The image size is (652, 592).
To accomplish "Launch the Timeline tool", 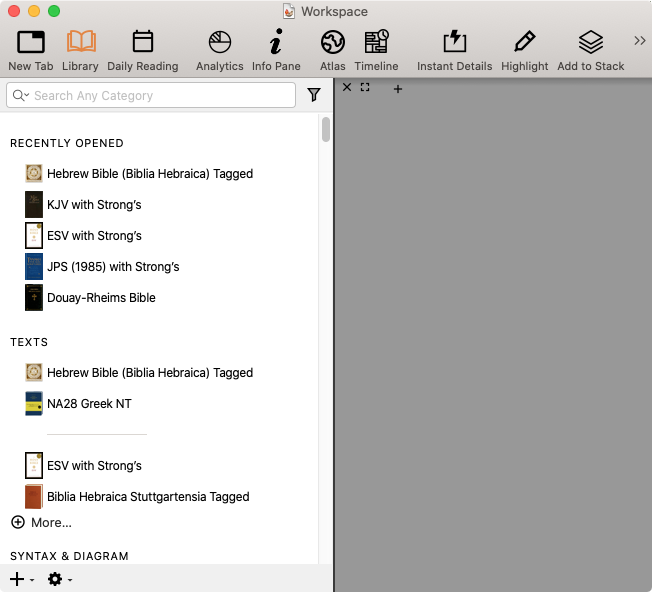I will [376, 49].
